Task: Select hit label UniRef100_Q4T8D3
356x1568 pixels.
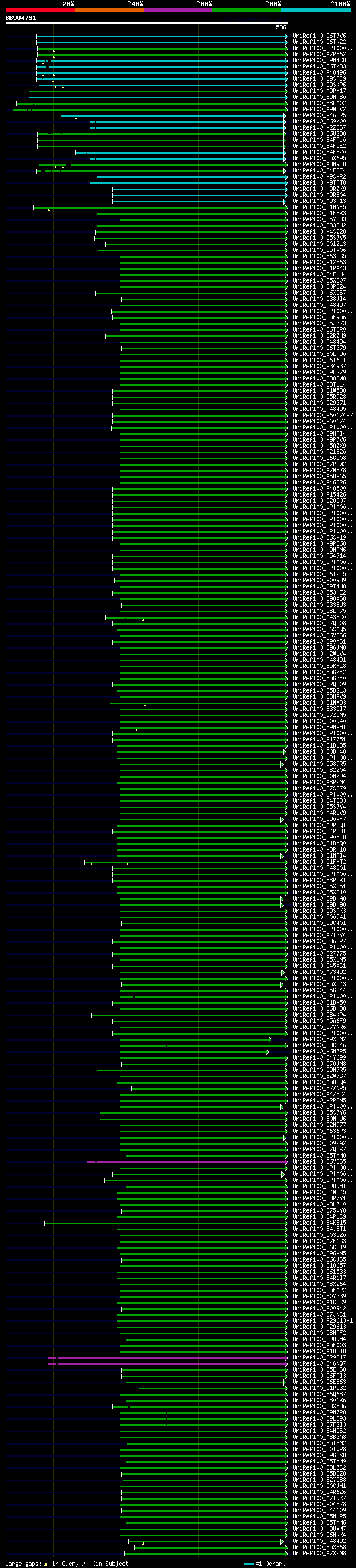Action: click(319, 800)
